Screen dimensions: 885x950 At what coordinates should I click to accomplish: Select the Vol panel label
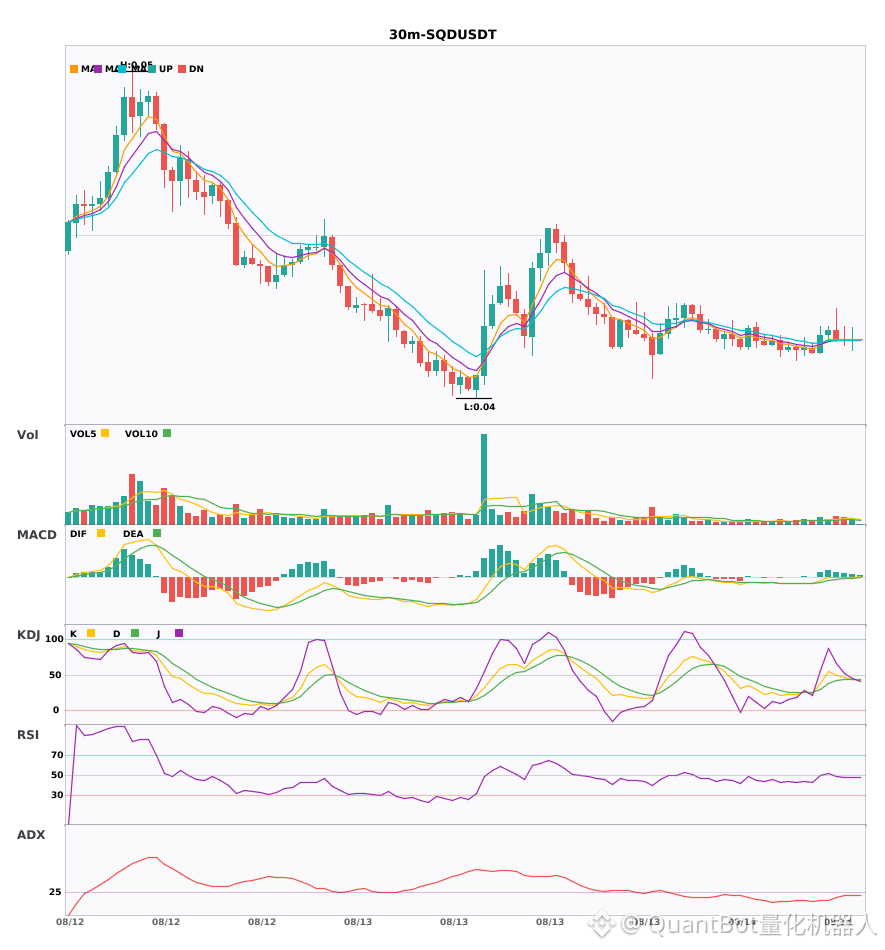pos(27,435)
